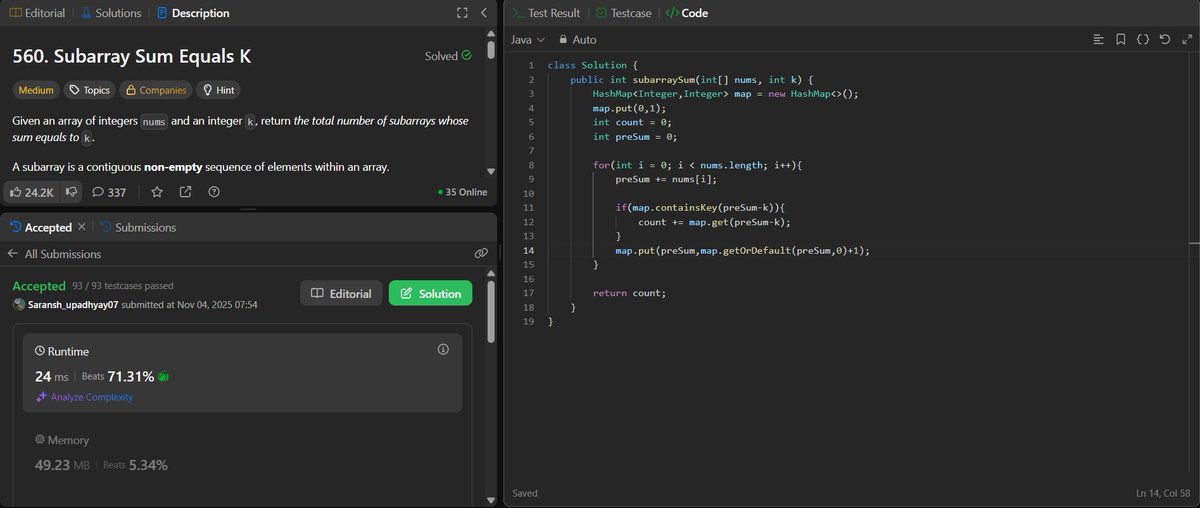Viewport: 1200px width, 508px height.
Task: Open the code bookmark icon
Action: click(x=1120, y=40)
